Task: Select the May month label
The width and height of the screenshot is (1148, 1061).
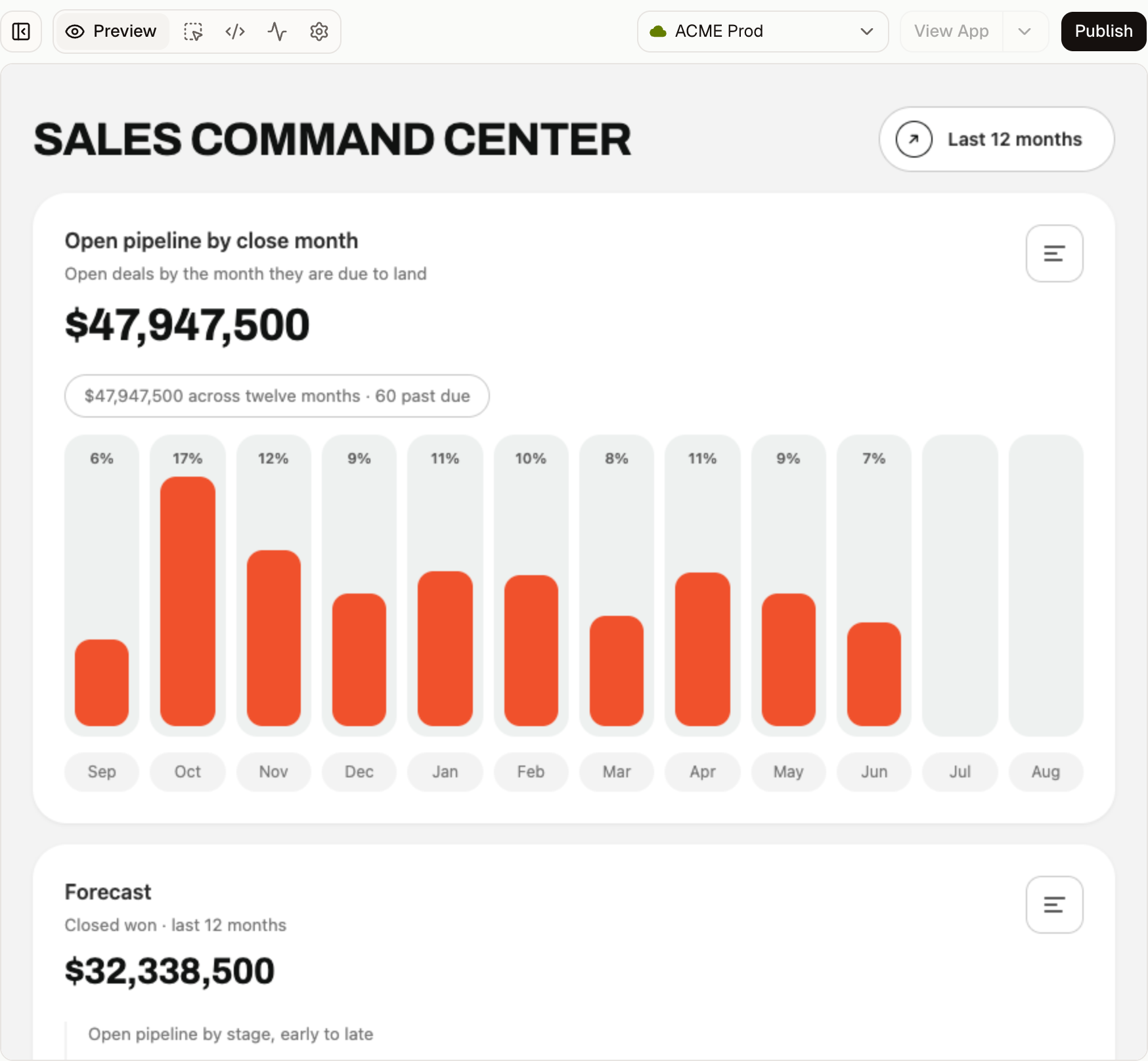Action: [x=788, y=771]
